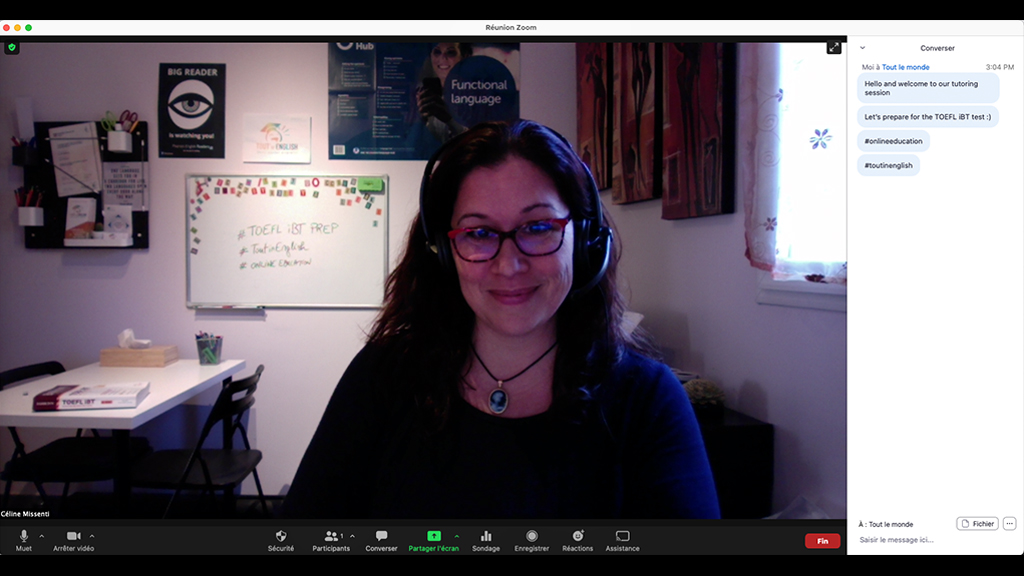End the meeting with red Fin button

822,541
